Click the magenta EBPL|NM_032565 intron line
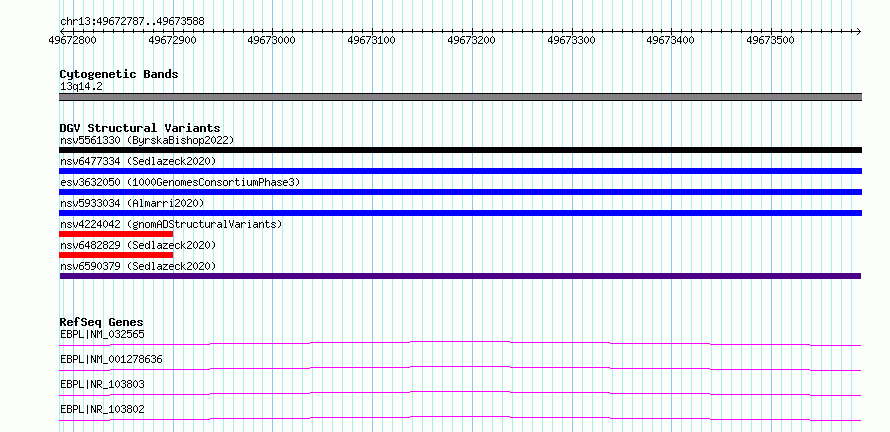The height and width of the screenshot is (432, 890). pos(460,343)
